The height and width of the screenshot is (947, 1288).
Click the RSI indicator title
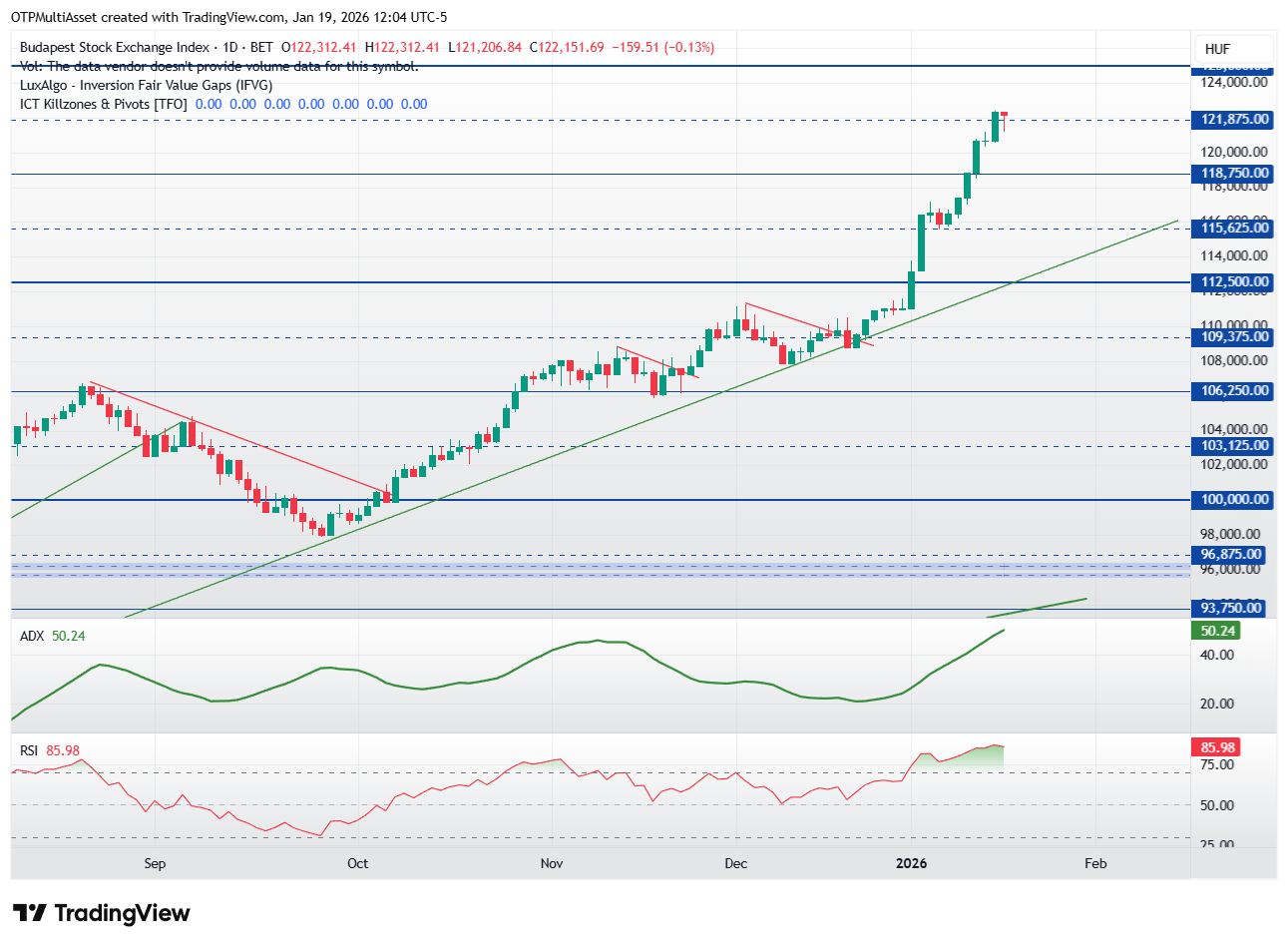(29, 750)
